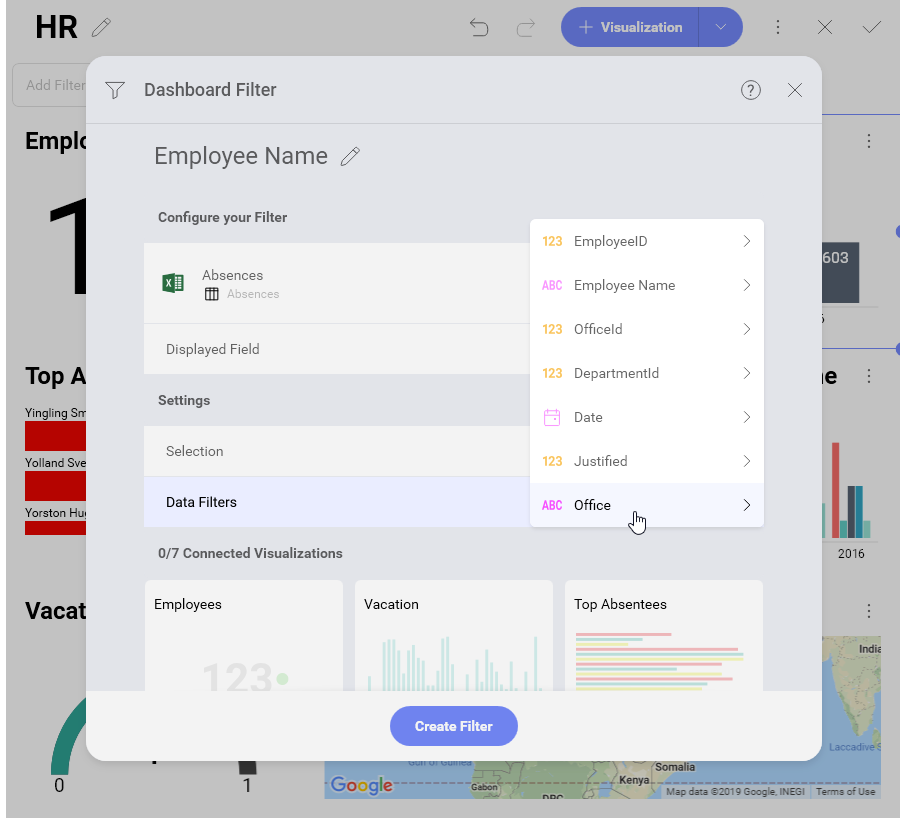Click the Excel Absences data source icon
The image size is (900, 818).
[173, 283]
